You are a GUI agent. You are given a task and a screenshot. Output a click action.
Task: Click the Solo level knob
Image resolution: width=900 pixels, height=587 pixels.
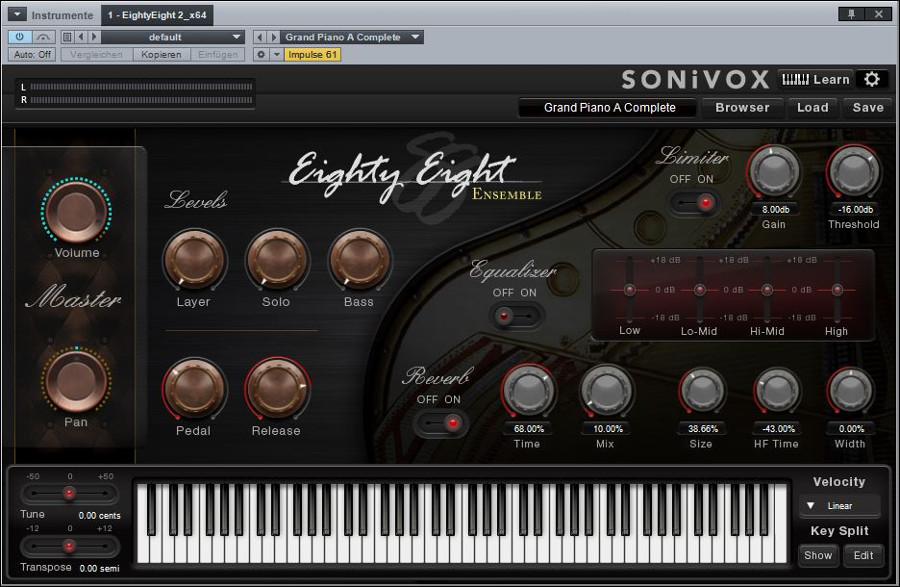click(277, 260)
